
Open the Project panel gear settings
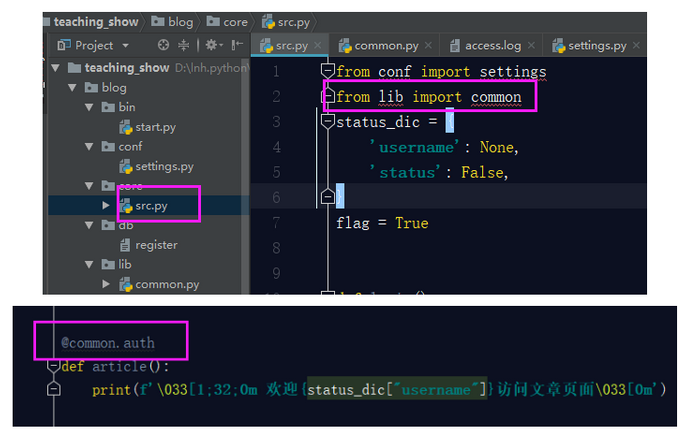pyautogui.click(x=214, y=45)
